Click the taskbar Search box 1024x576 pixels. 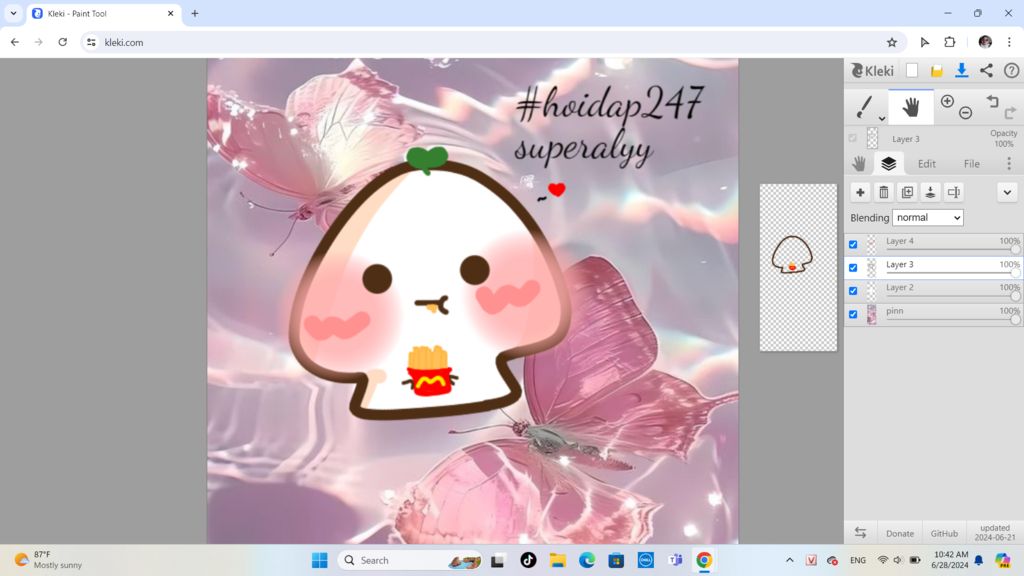(410, 560)
